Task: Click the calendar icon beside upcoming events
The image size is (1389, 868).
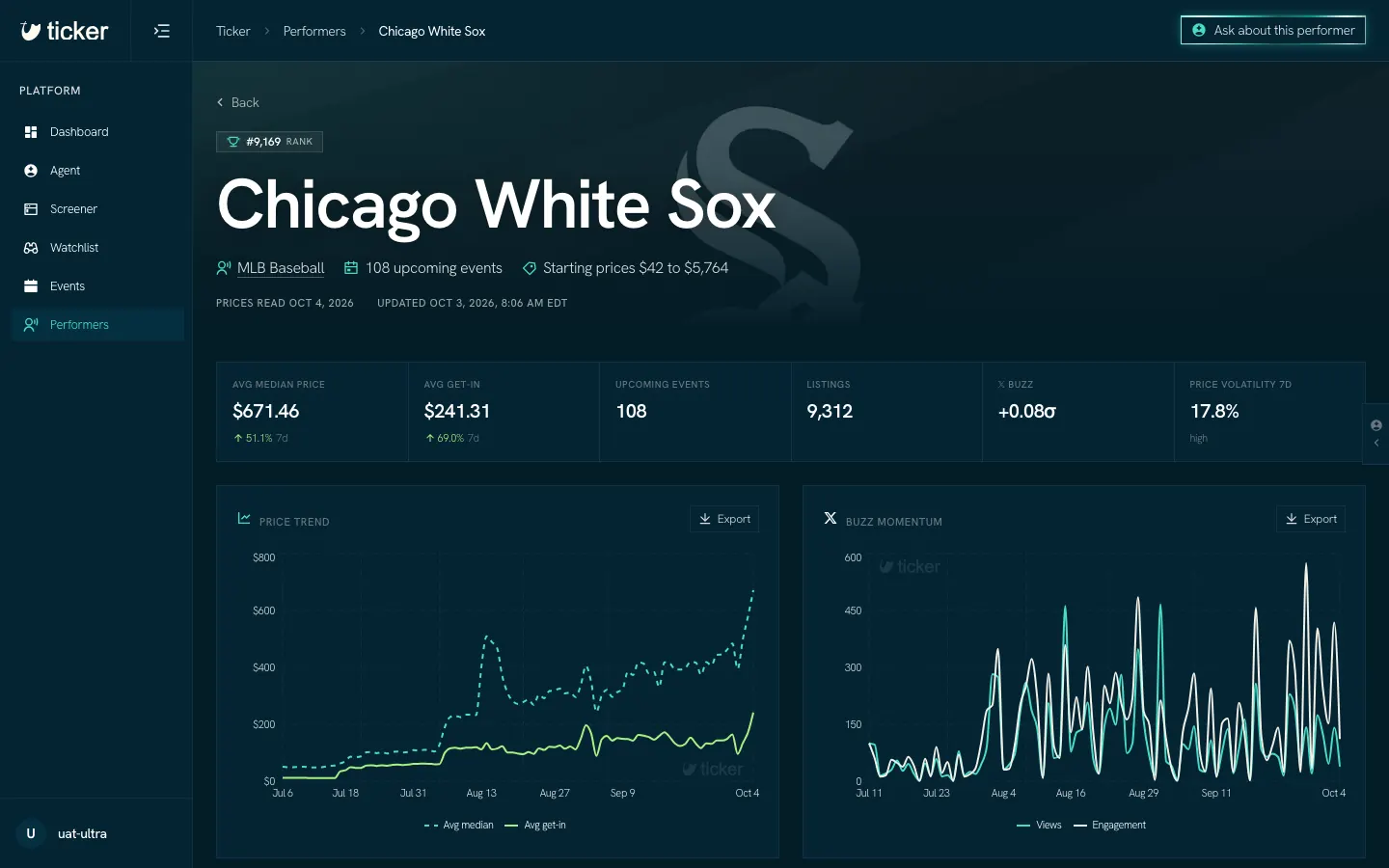Action: click(352, 268)
